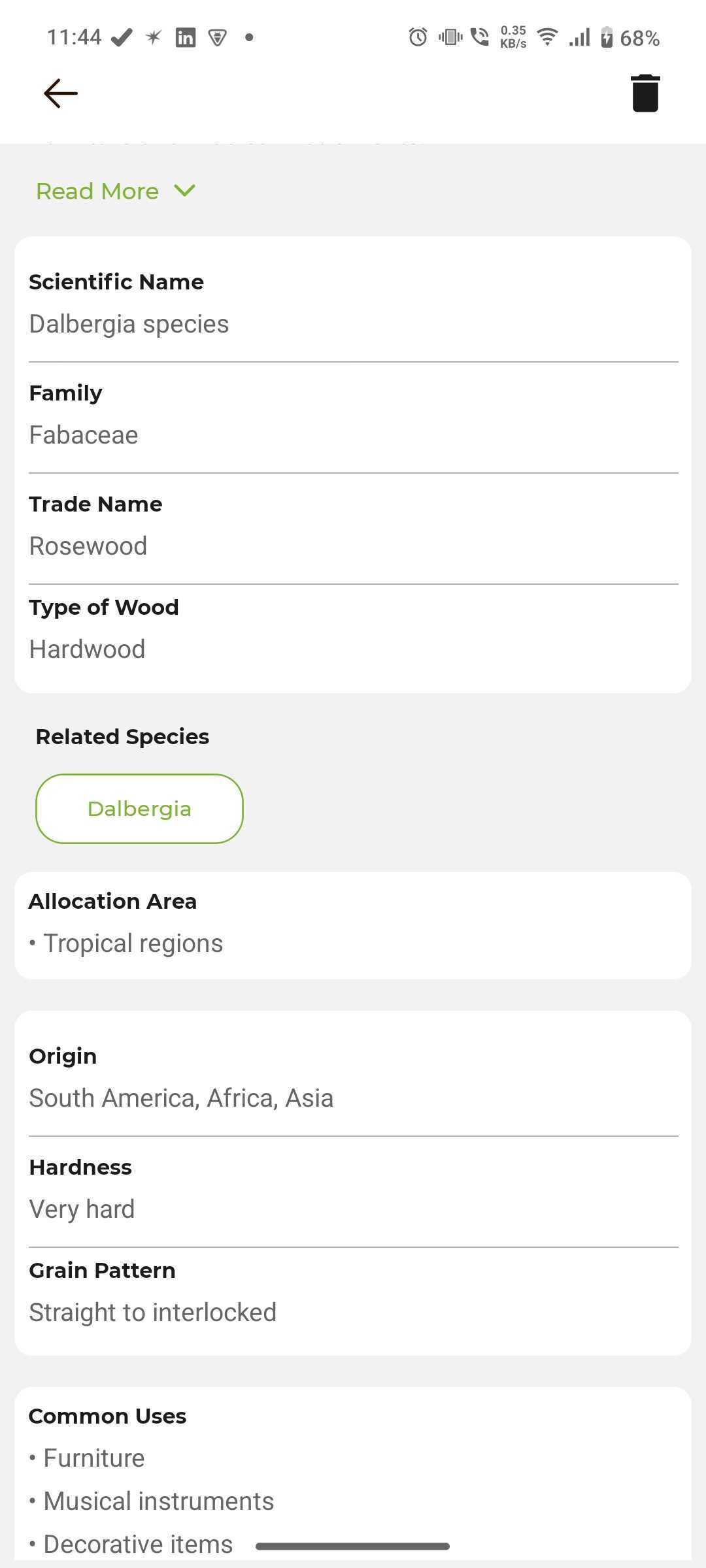Tap the checkmark notification icon

(x=122, y=38)
